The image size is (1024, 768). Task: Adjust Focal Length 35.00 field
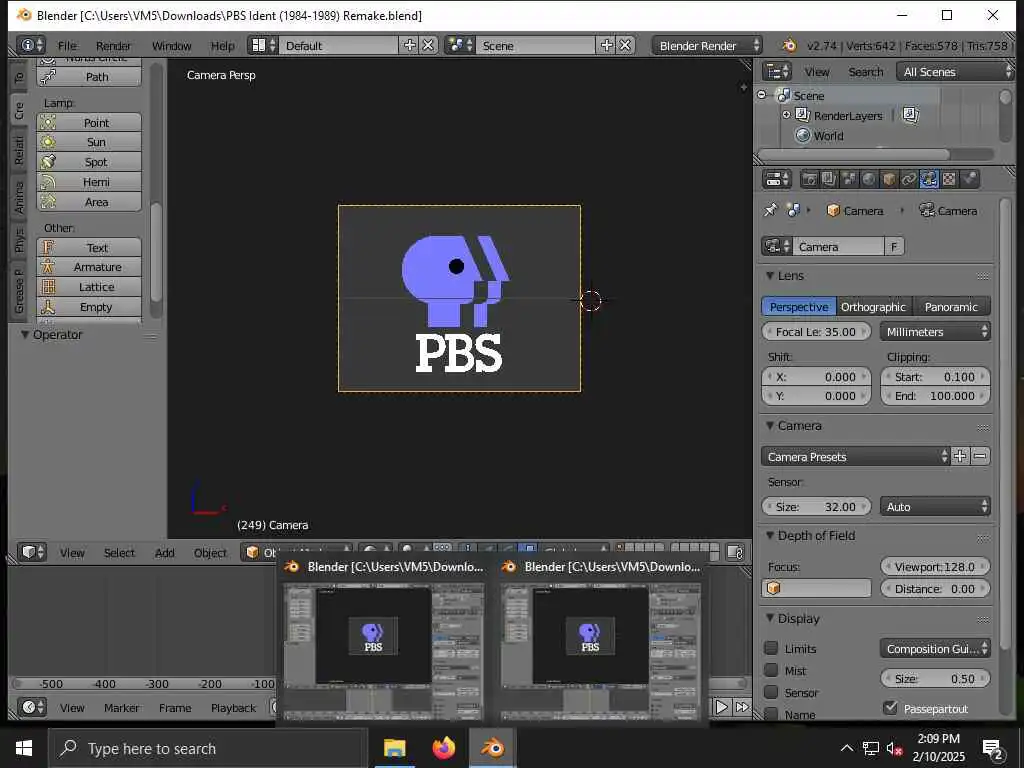point(816,332)
